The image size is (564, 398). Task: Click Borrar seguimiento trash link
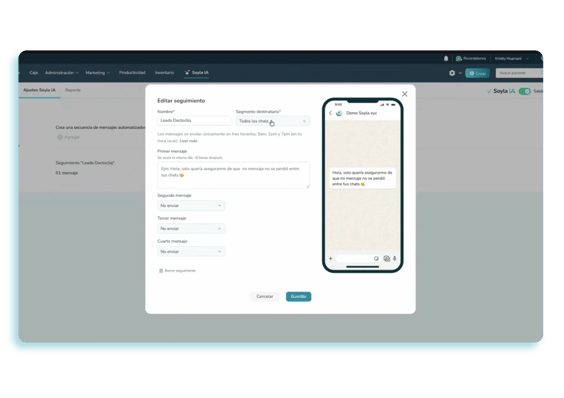click(x=177, y=271)
